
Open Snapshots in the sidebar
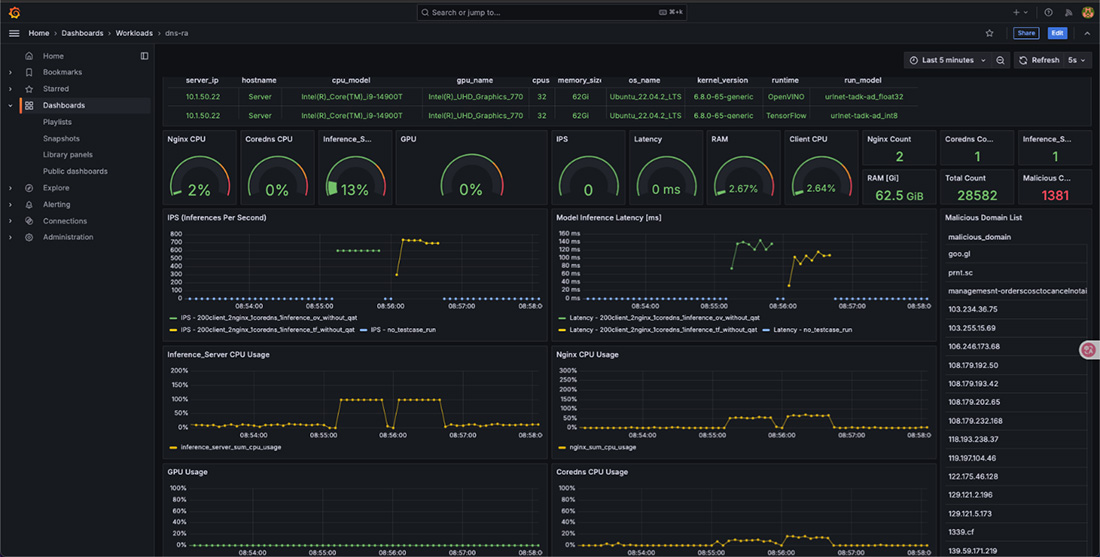point(61,138)
